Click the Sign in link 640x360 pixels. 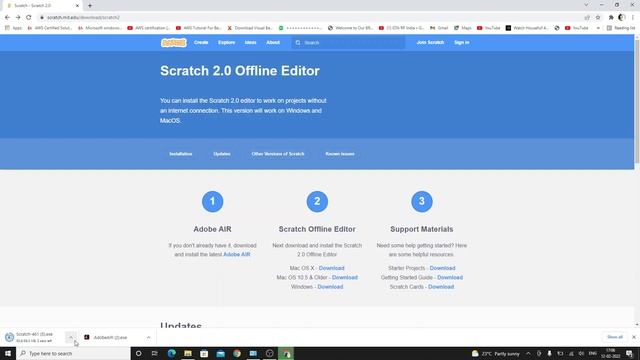click(x=462, y=42)
